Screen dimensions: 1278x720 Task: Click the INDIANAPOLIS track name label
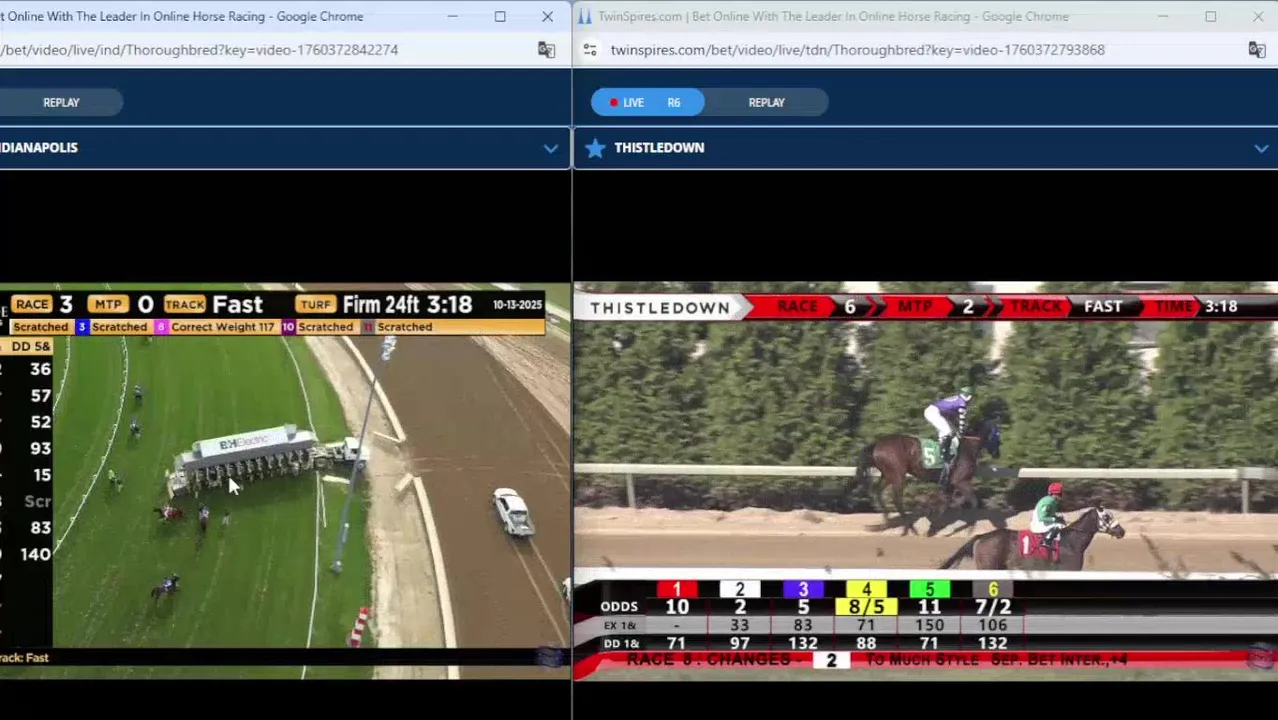tap(39, 148)
